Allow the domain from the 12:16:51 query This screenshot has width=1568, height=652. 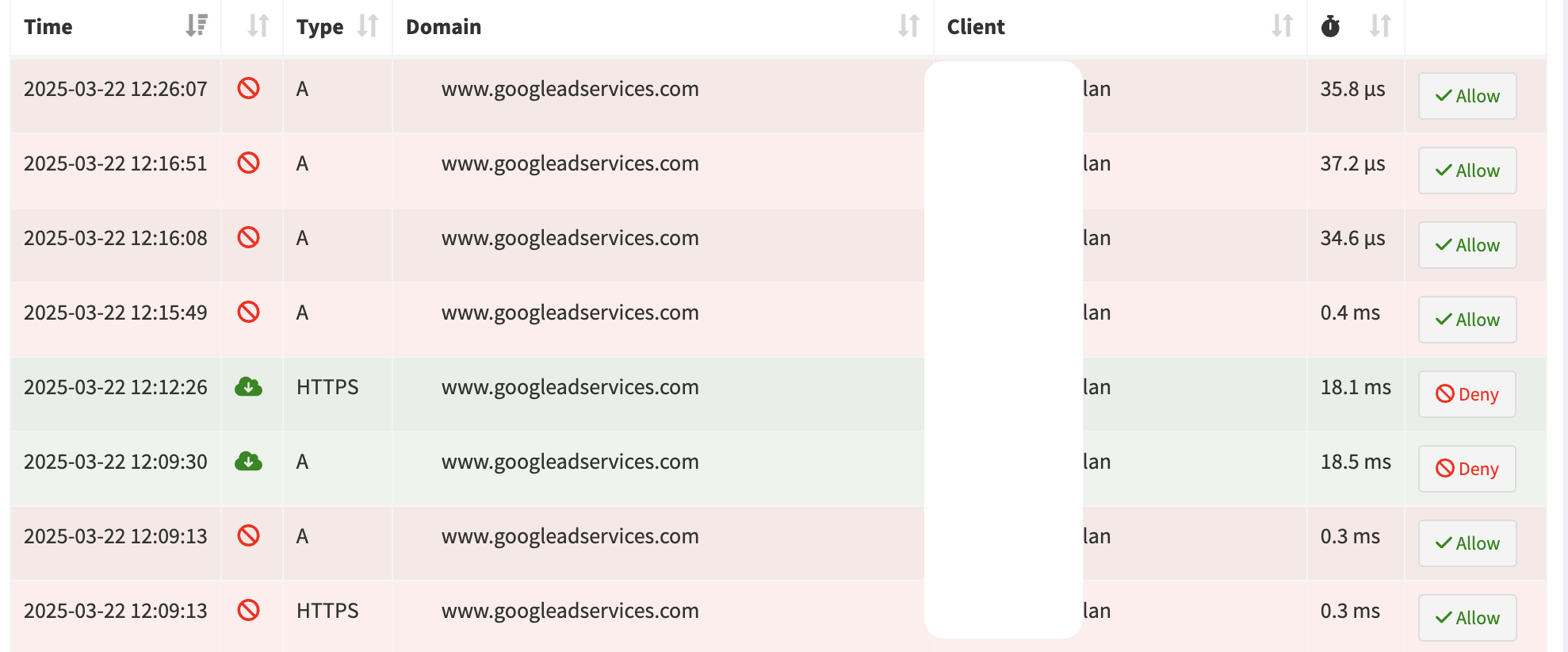point(1467,171)
